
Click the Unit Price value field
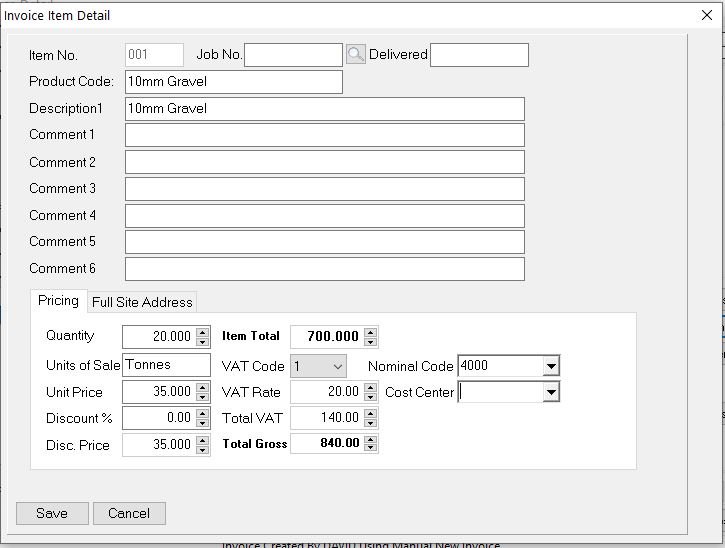click(x=160, y=392)
